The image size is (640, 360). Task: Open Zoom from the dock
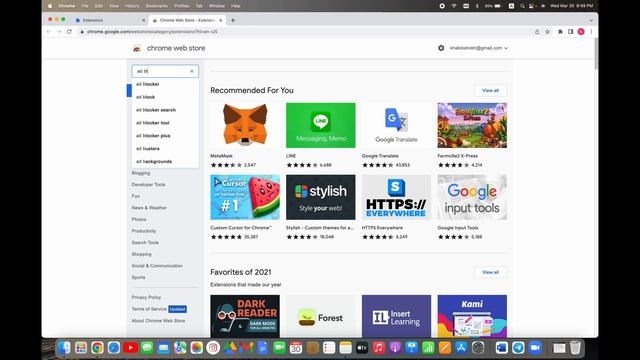(x=535, y=347)
